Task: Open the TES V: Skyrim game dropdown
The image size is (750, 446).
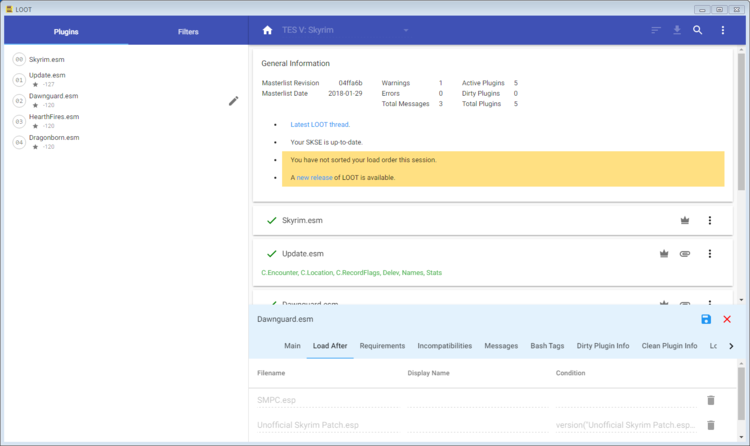Action: (x=345, y=30)
